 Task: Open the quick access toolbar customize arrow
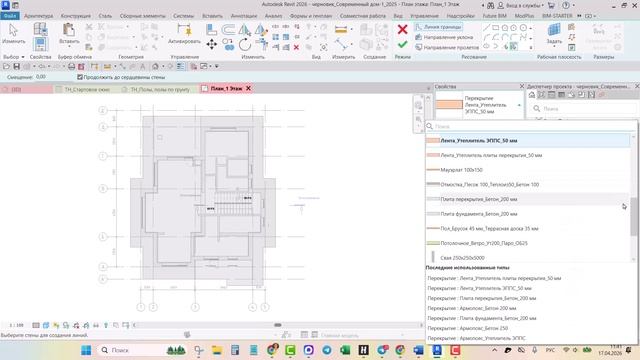(217, 66)
